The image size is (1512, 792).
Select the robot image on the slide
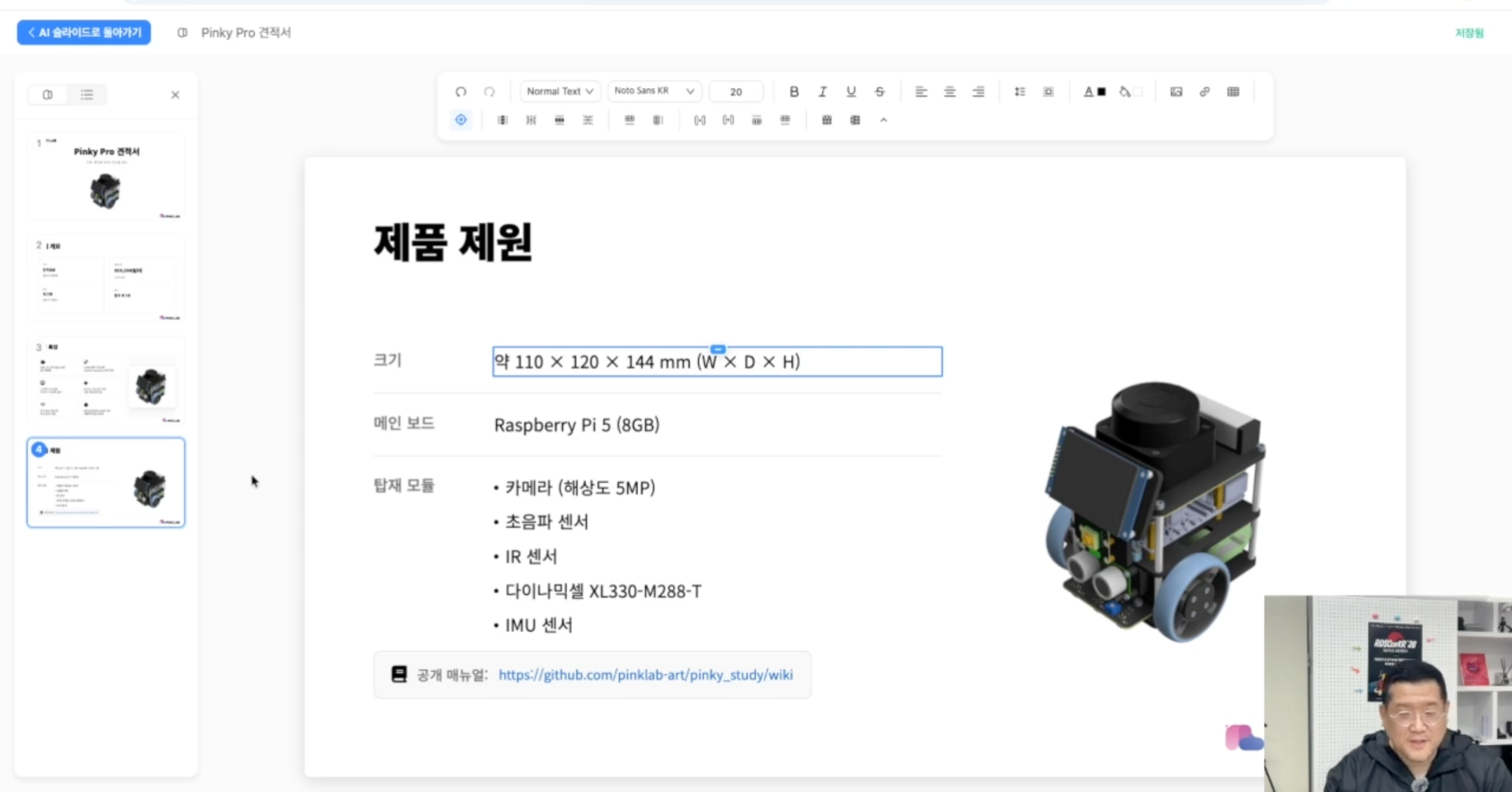pos(1155,511)
